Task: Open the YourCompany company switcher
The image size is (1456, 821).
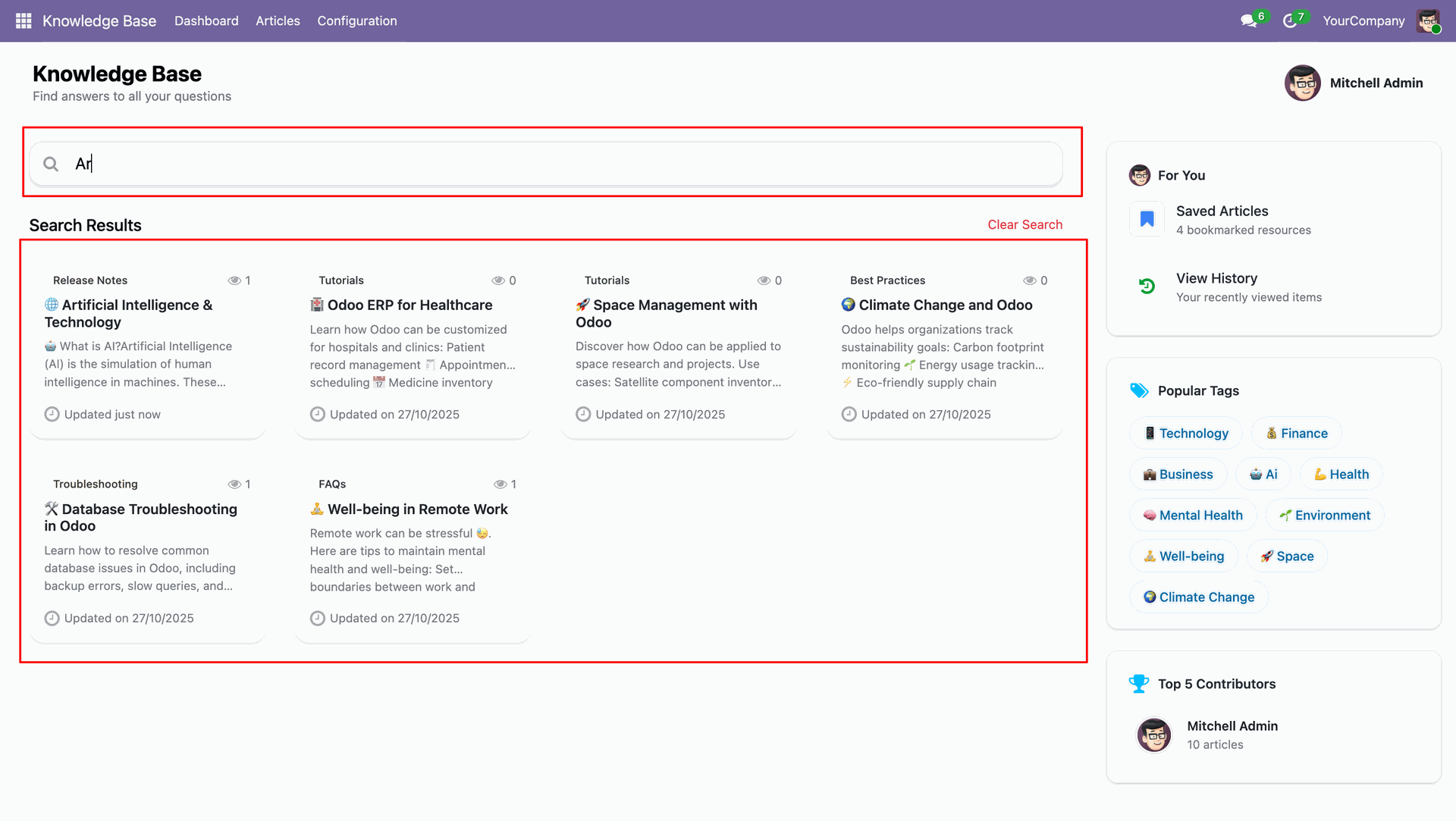Action: pos(1363,20)
